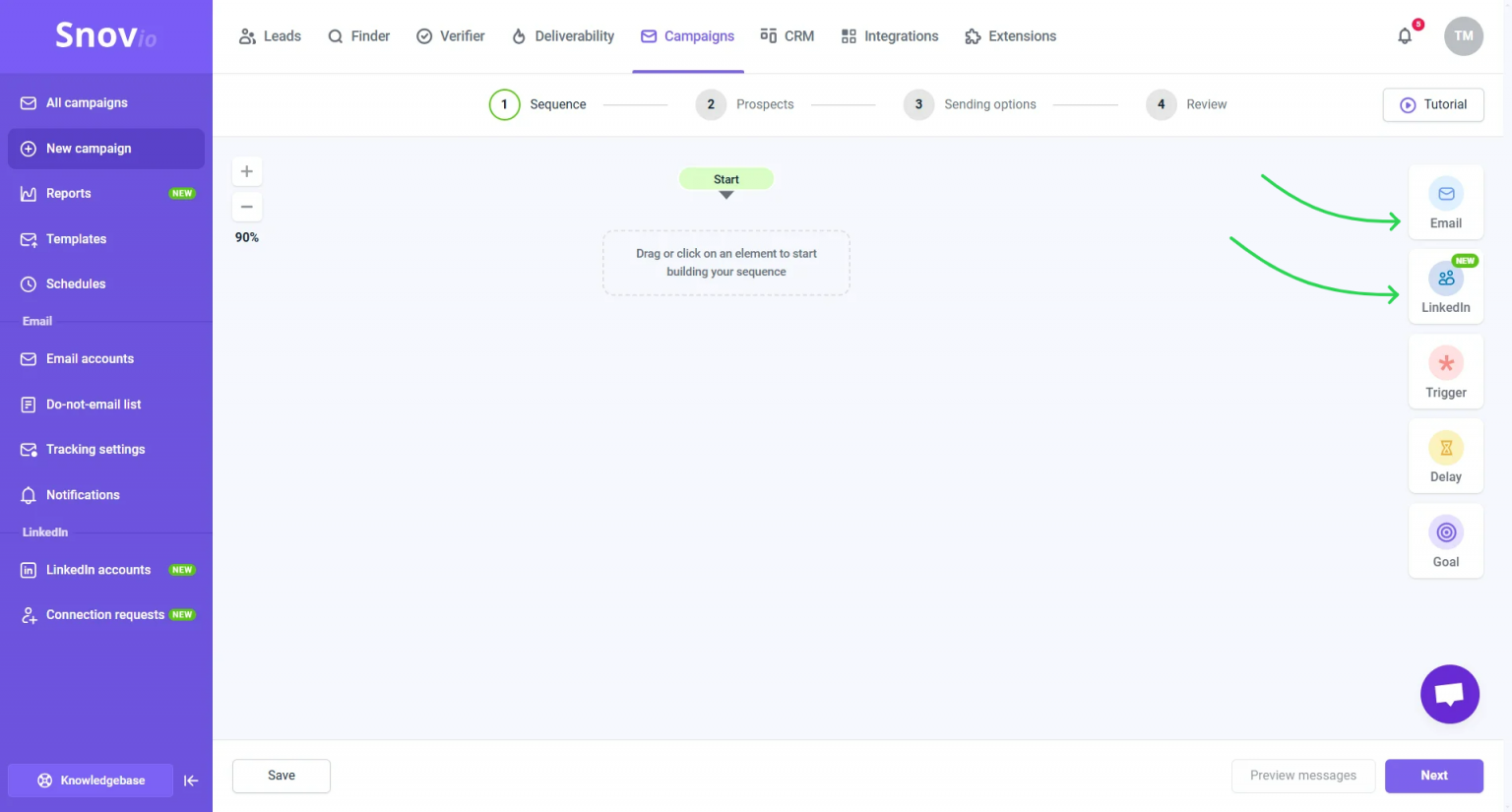The height and width of the screenshot is (812, 1512).
Task: Go to step 3 Sending options
Action: [971, 104]
